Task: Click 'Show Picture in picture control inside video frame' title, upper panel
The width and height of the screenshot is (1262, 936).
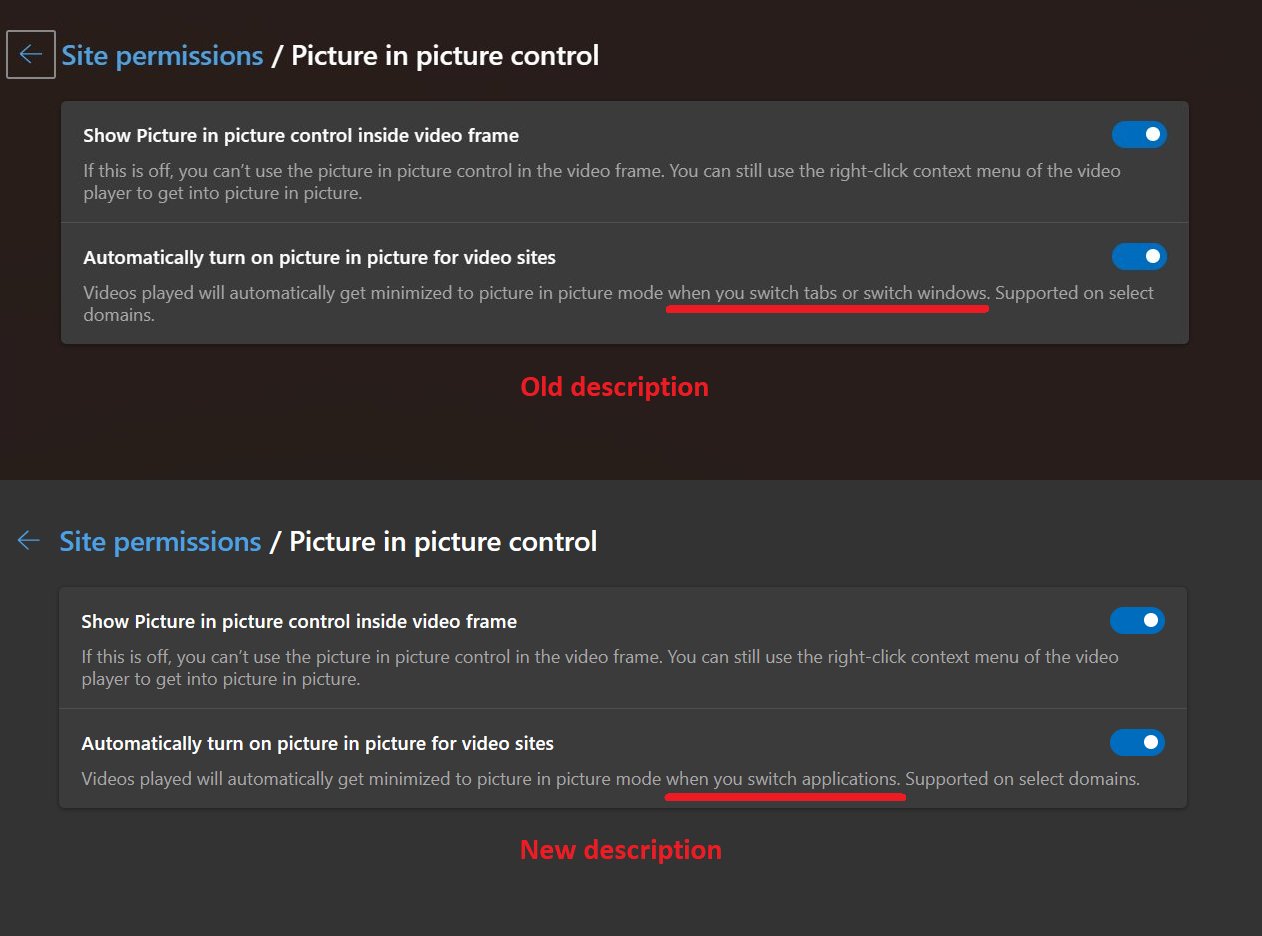Action: click(301, 135)
